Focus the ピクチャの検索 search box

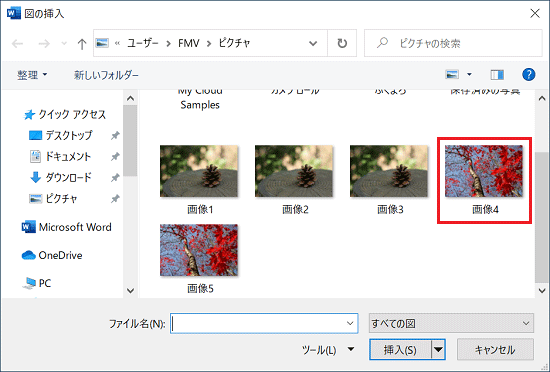click(x=453, y=43)
